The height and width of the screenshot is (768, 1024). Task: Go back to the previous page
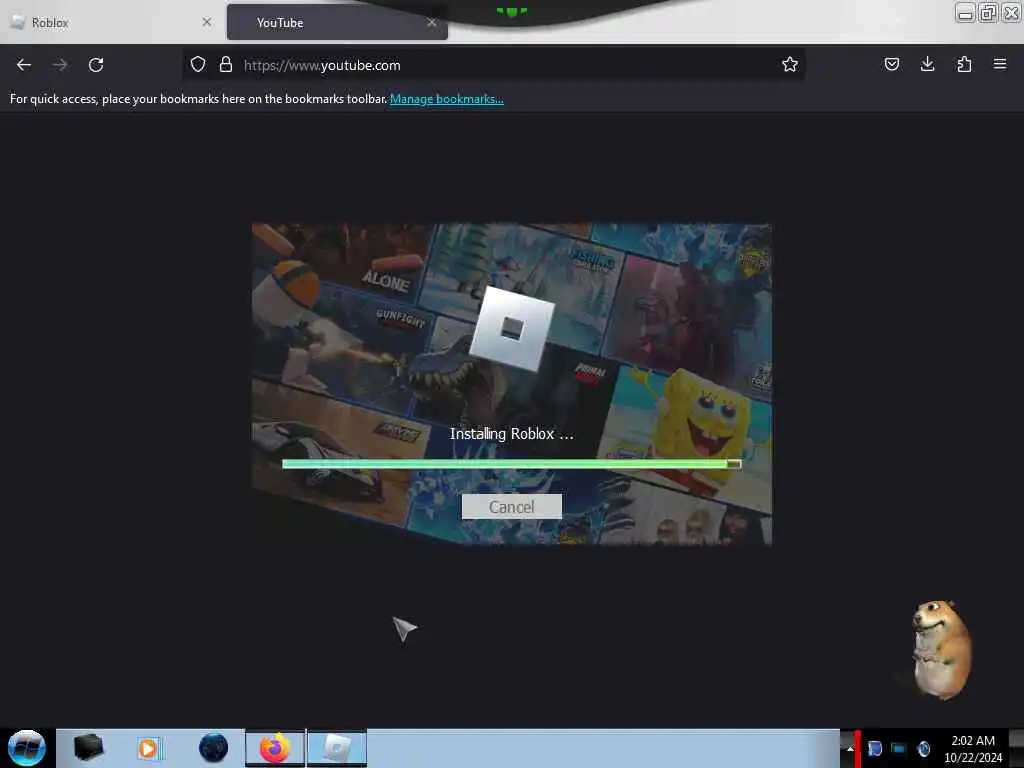pos(24,65)
